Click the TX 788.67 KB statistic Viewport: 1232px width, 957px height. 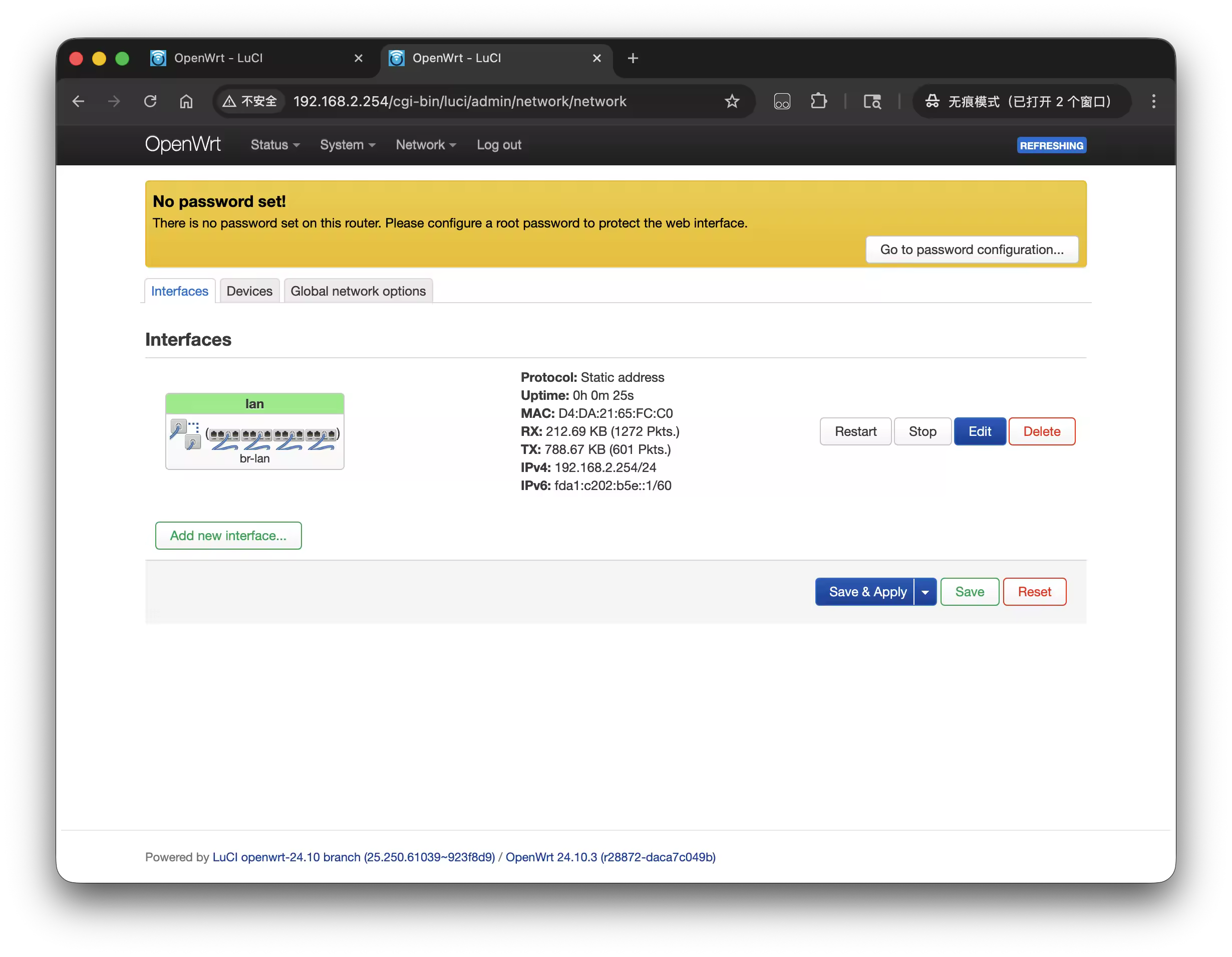(595, 450)
